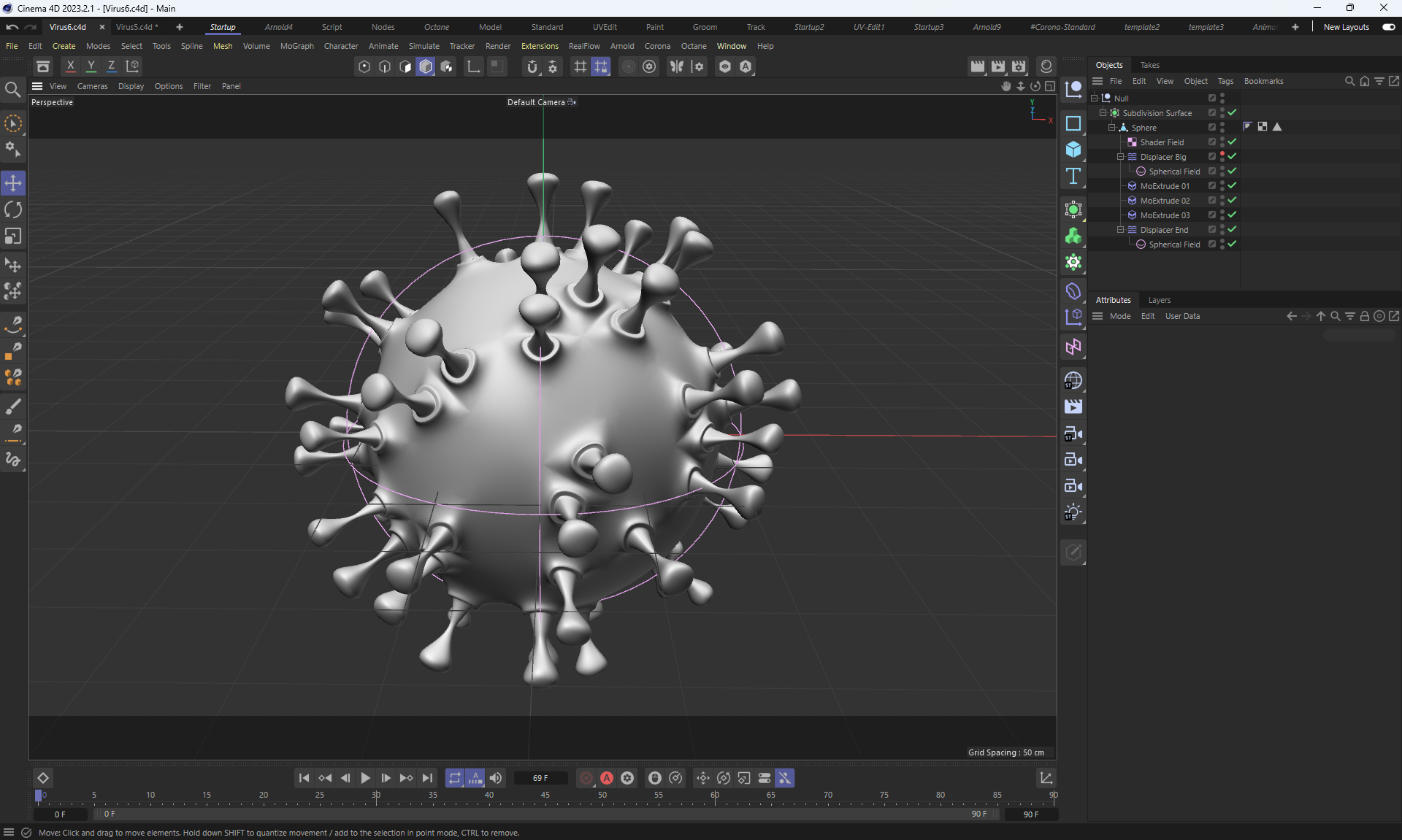The image size is (1402, 840).
Task: Select the Scale tool in left toolbar
Action: (13, 236)
